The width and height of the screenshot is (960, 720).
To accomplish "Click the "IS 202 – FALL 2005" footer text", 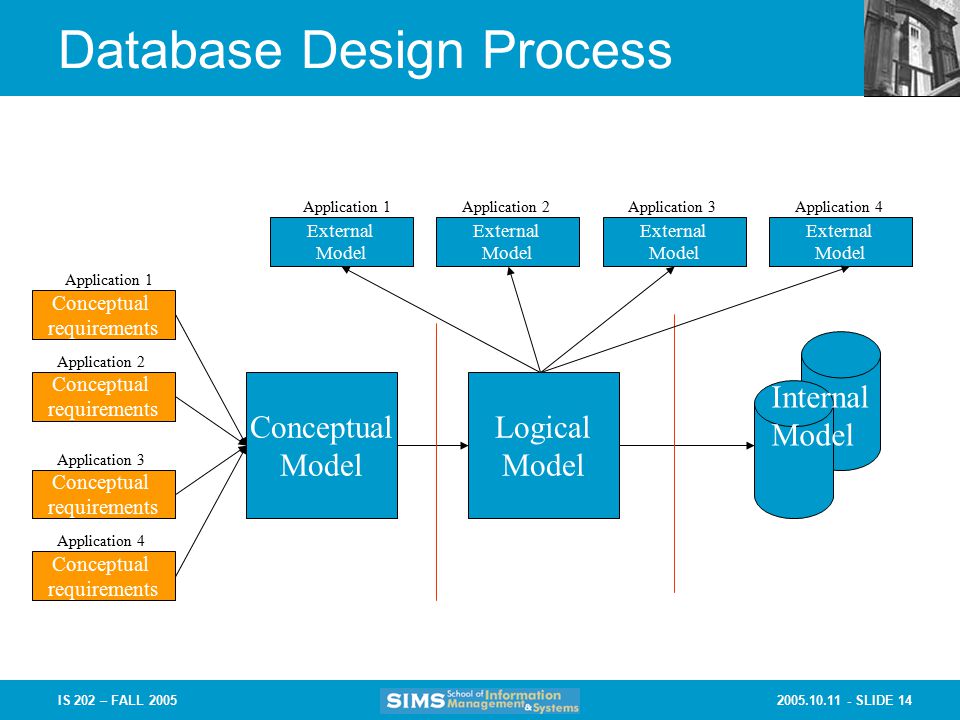I will pos(118,700).
